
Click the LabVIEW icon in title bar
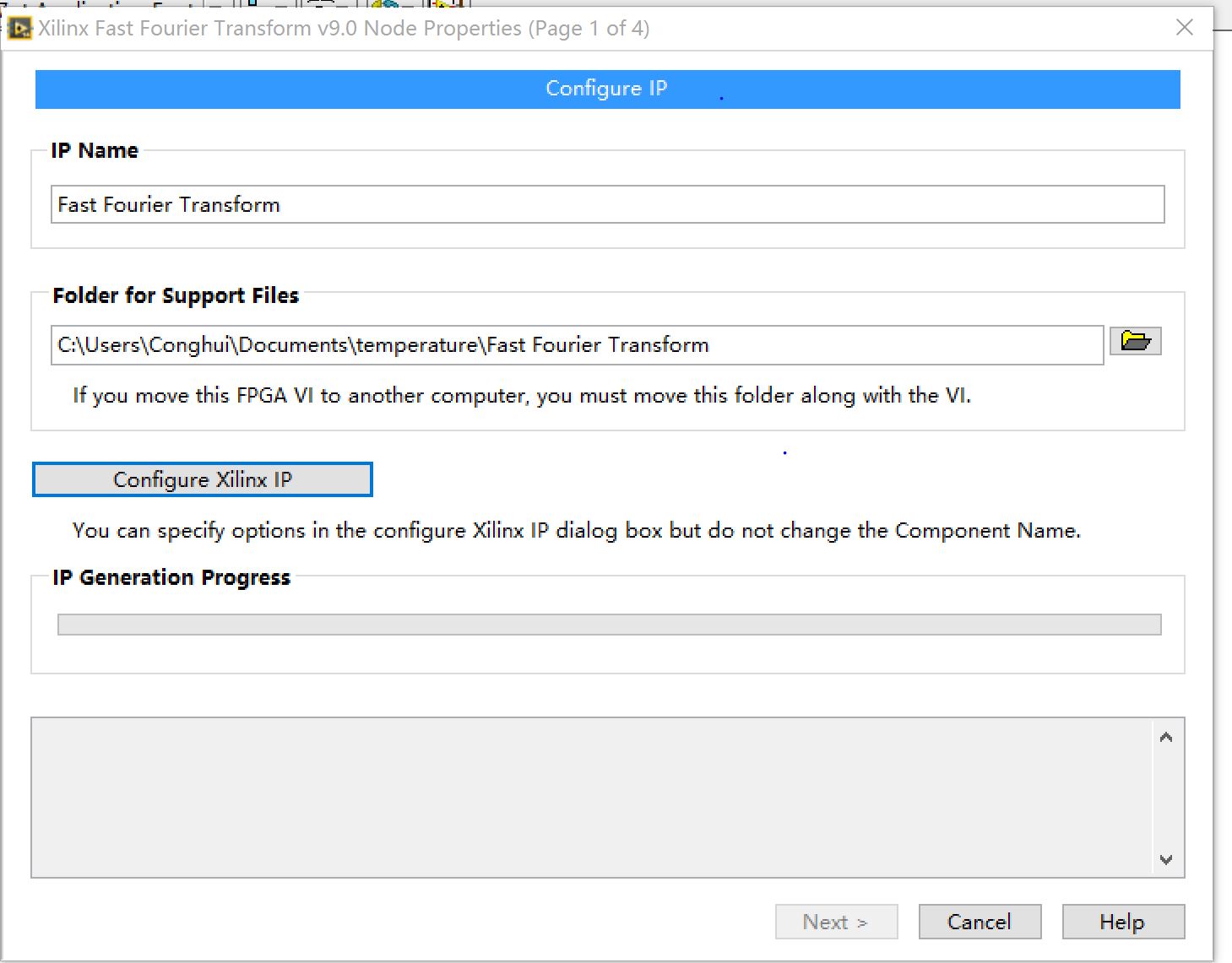pyautogui.click(x=19, y=29)
